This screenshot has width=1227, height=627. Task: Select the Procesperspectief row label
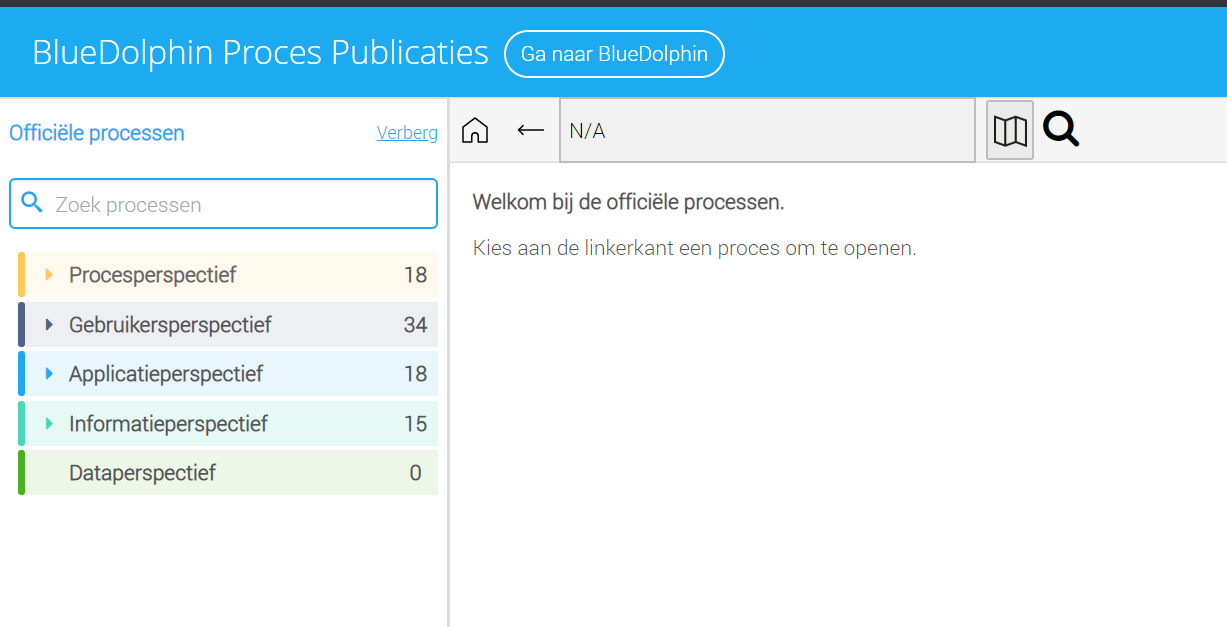(x=152, y=275)
